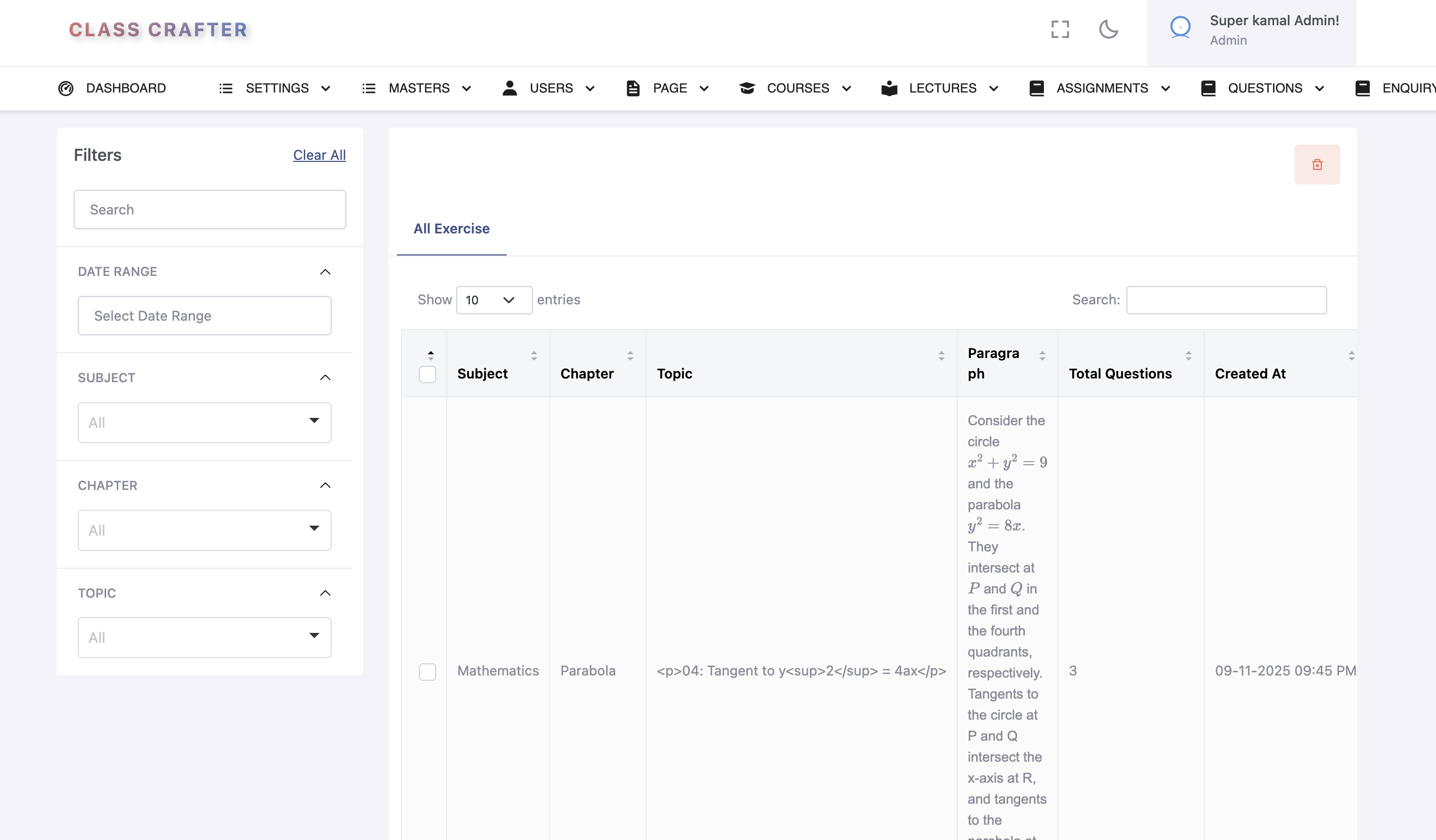Select the All Exercise tab
The height and width of the screenshot is (840, 1436).
pyautogui.click(x=452, y=229)
